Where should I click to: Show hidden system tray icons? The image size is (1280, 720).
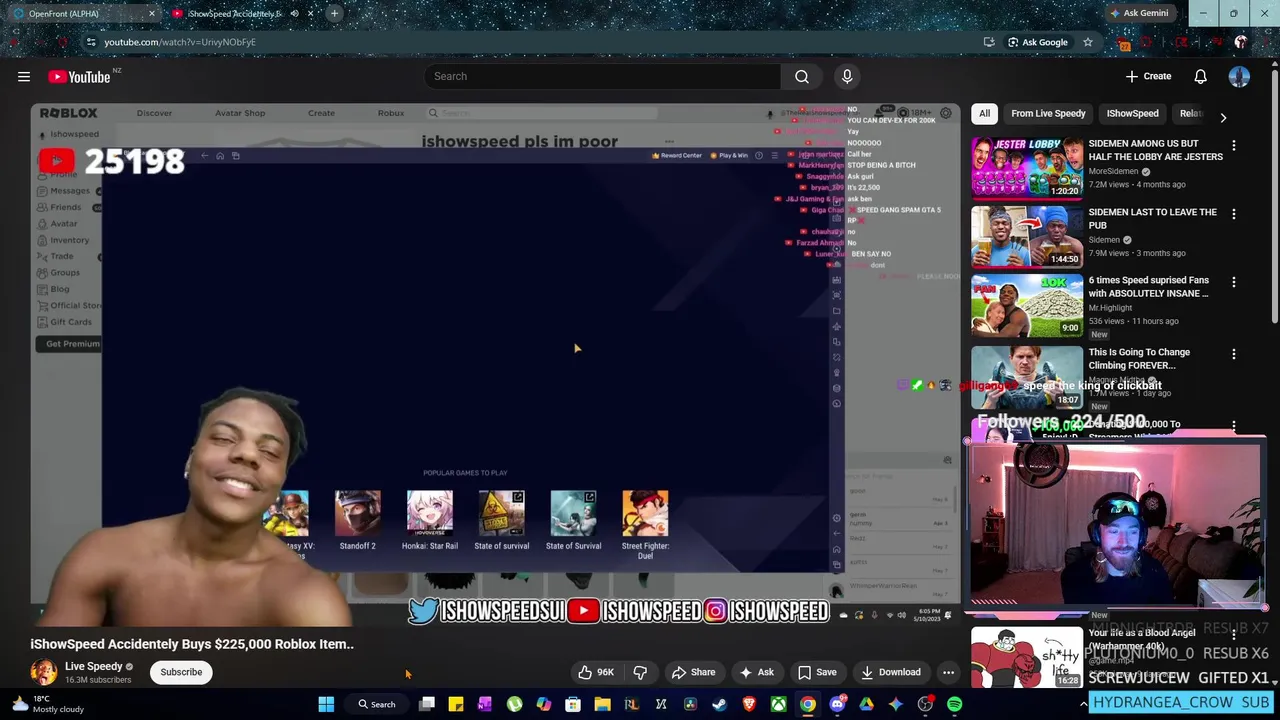pos(1083,704)
